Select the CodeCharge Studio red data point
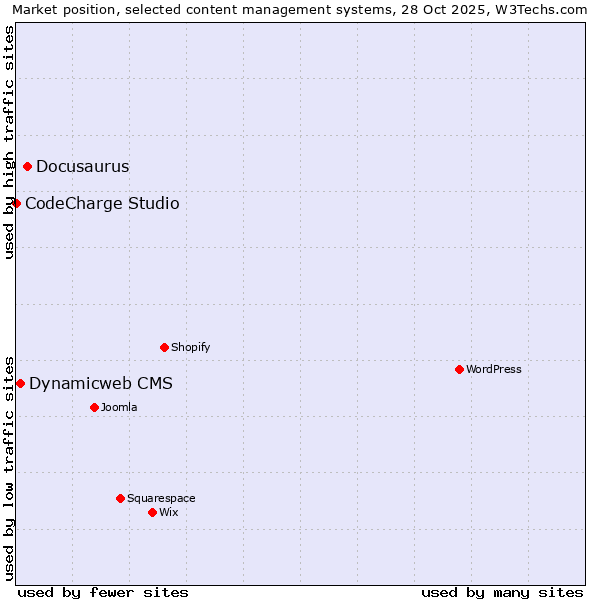The width and height of the screenshot is (600, 600). click(16, 203)
